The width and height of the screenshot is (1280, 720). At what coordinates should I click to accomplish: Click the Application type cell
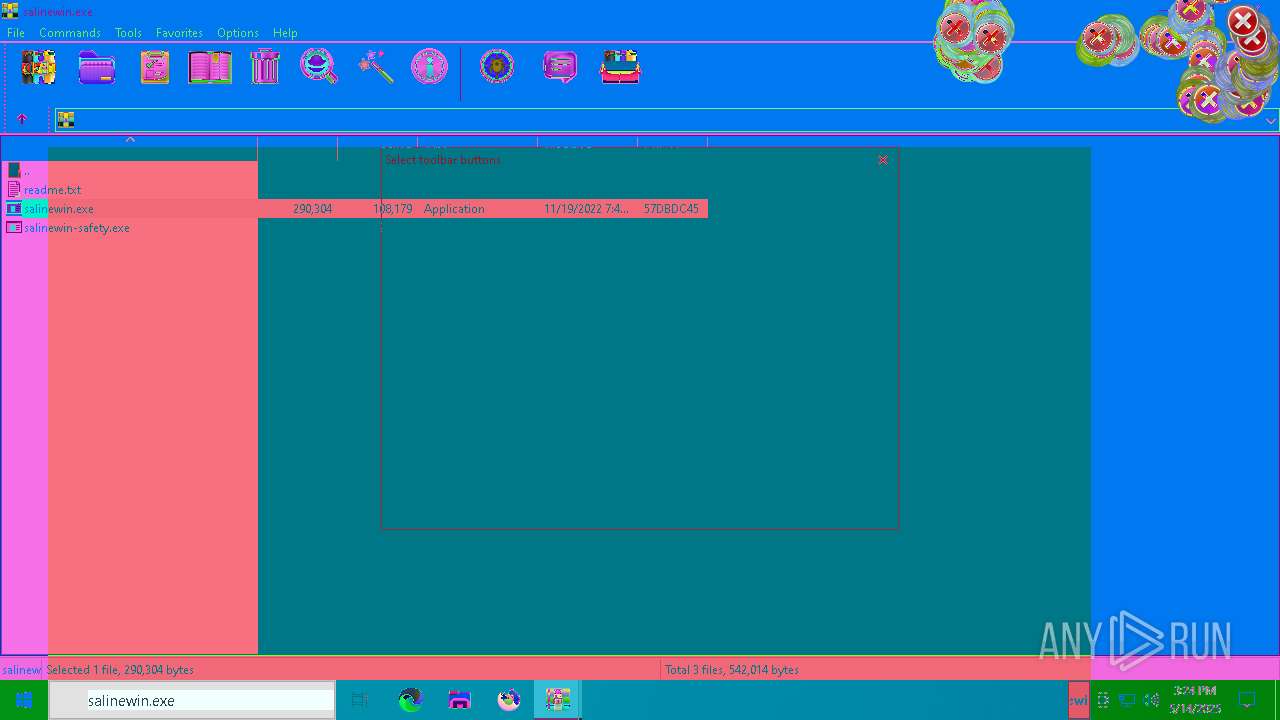coord(454,209)
